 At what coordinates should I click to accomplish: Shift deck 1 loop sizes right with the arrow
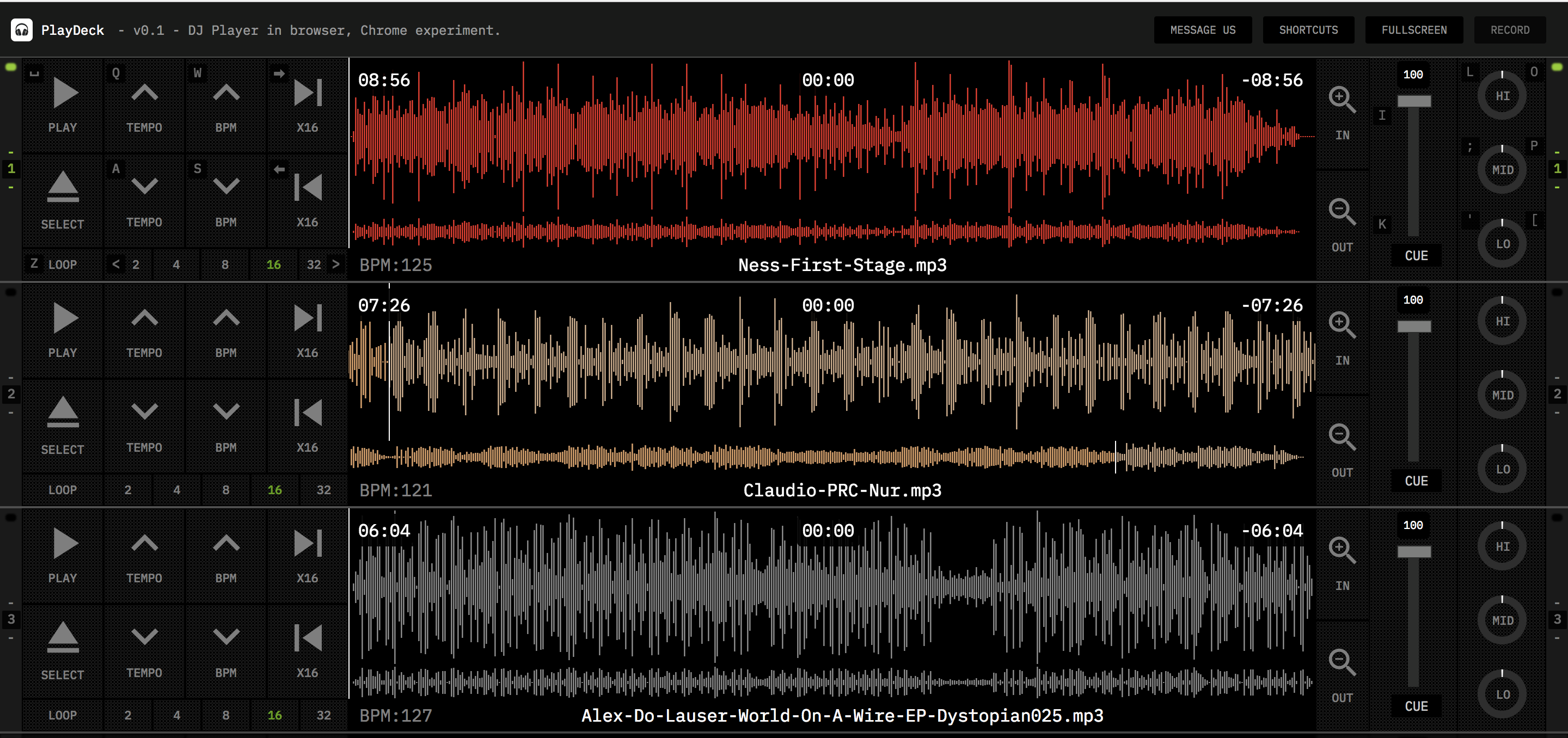point(335,264)
